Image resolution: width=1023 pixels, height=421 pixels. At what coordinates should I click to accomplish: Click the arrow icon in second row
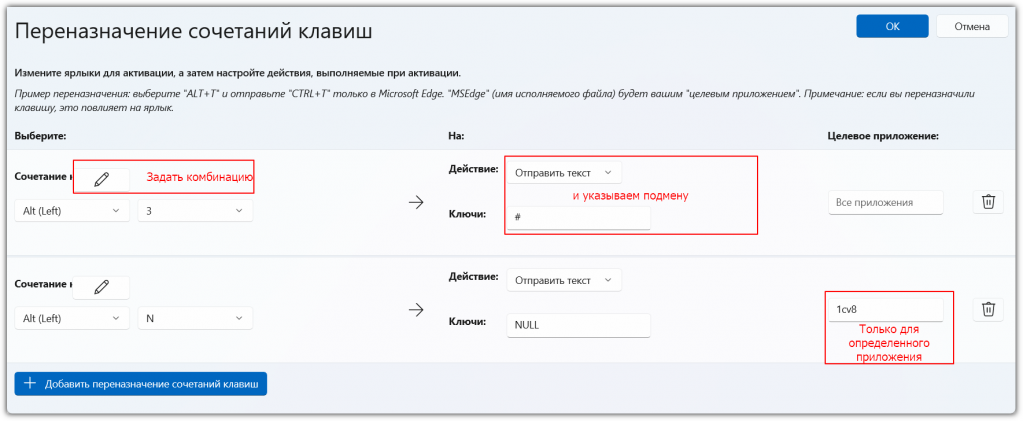[x=417, y=310]
